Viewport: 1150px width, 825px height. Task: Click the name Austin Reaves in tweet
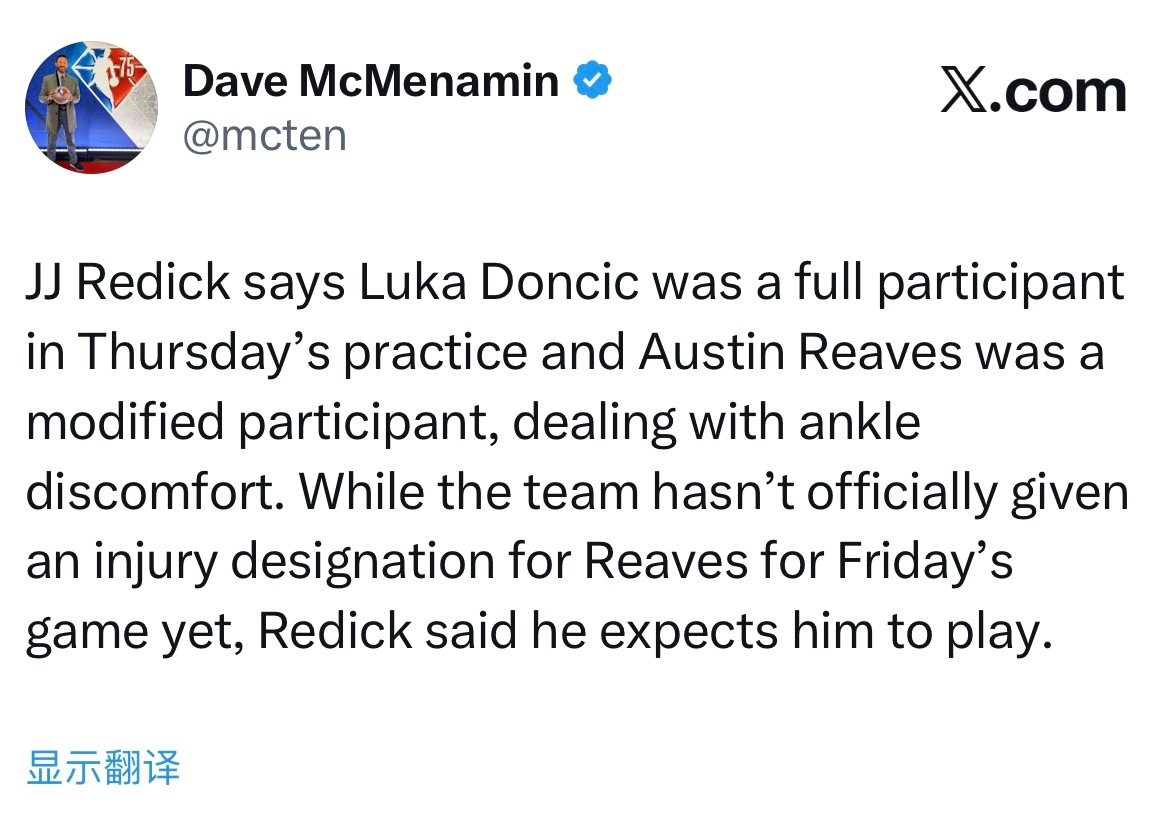tap(800, 352)
